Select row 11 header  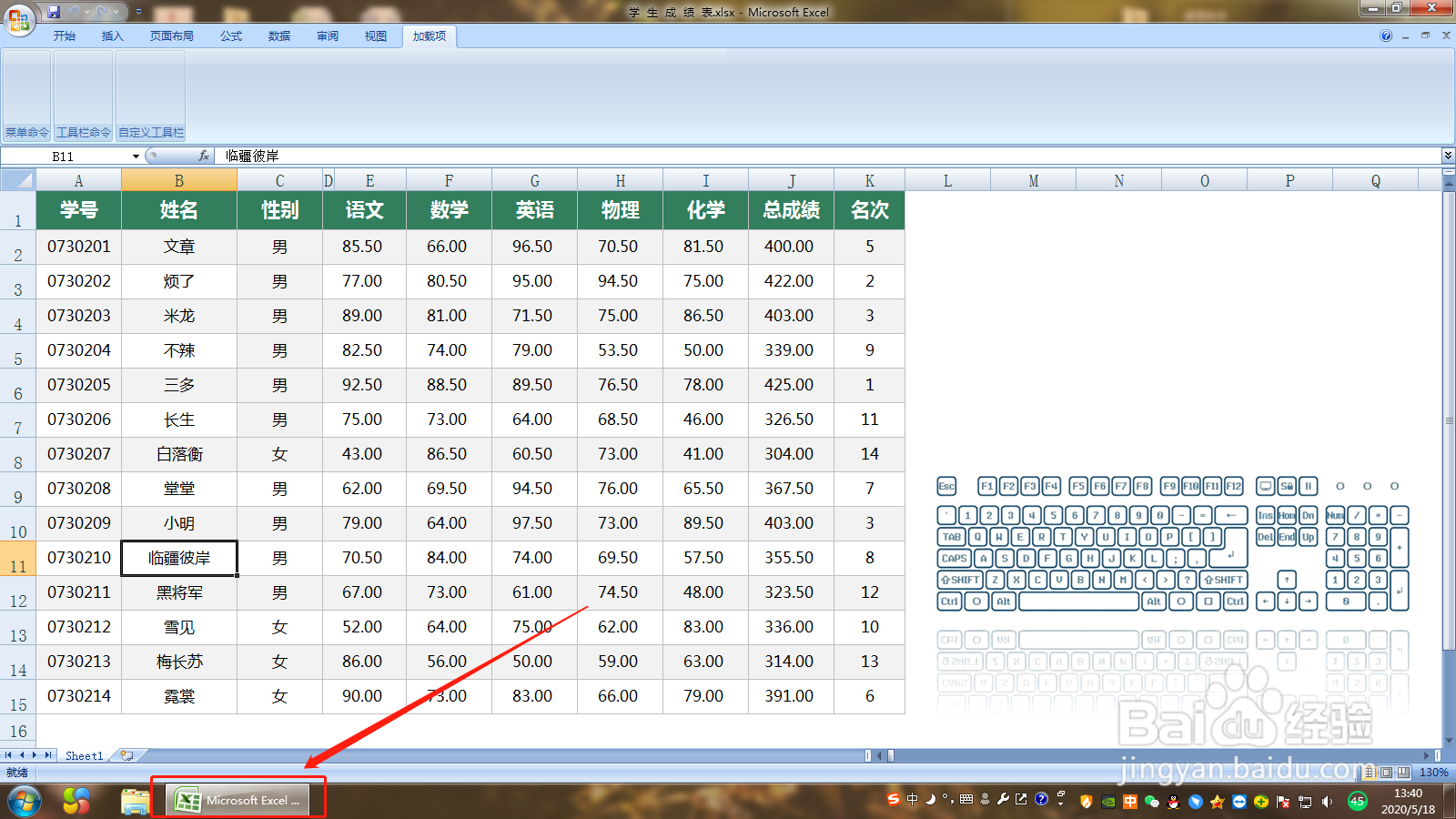tap(18, 559)
